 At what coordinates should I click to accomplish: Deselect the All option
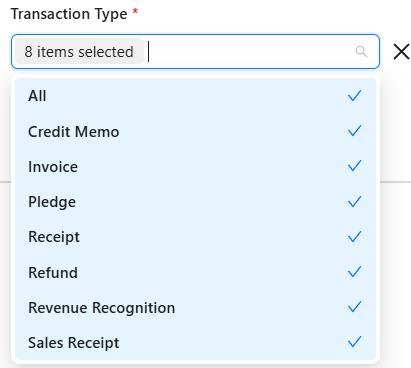pyautogui.click(x=195, y=96)
